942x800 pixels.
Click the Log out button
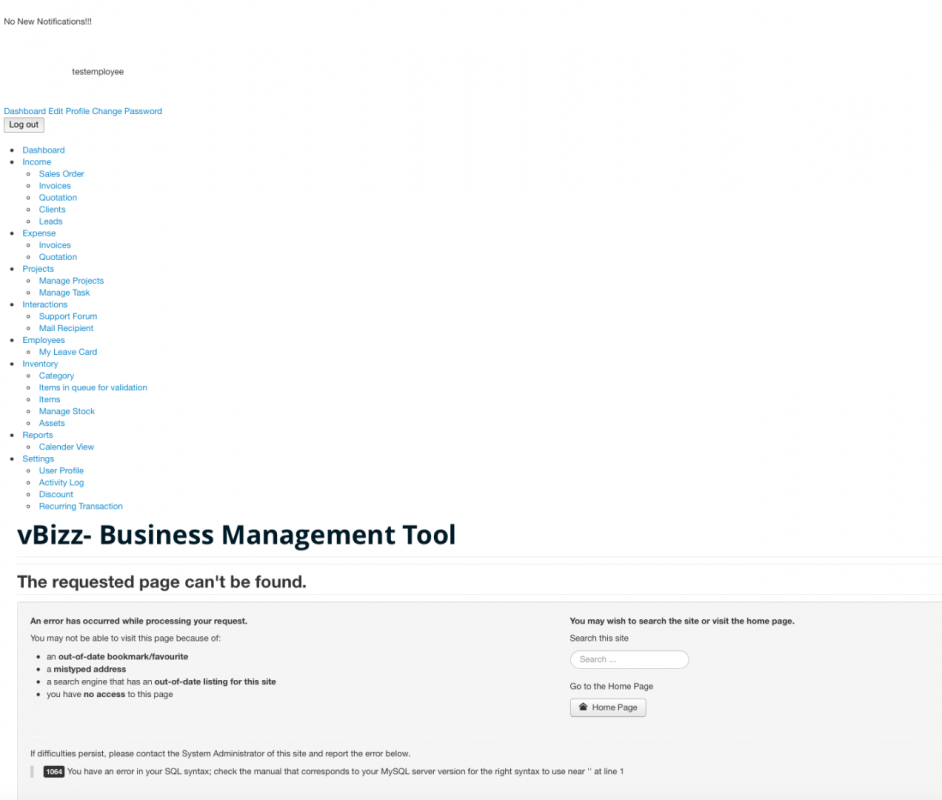pyautogui.click(x=24, y=125)
